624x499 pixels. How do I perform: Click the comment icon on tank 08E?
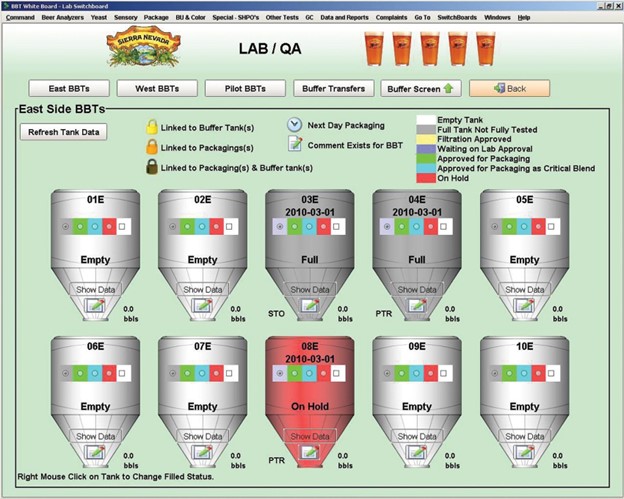point(310,453)
